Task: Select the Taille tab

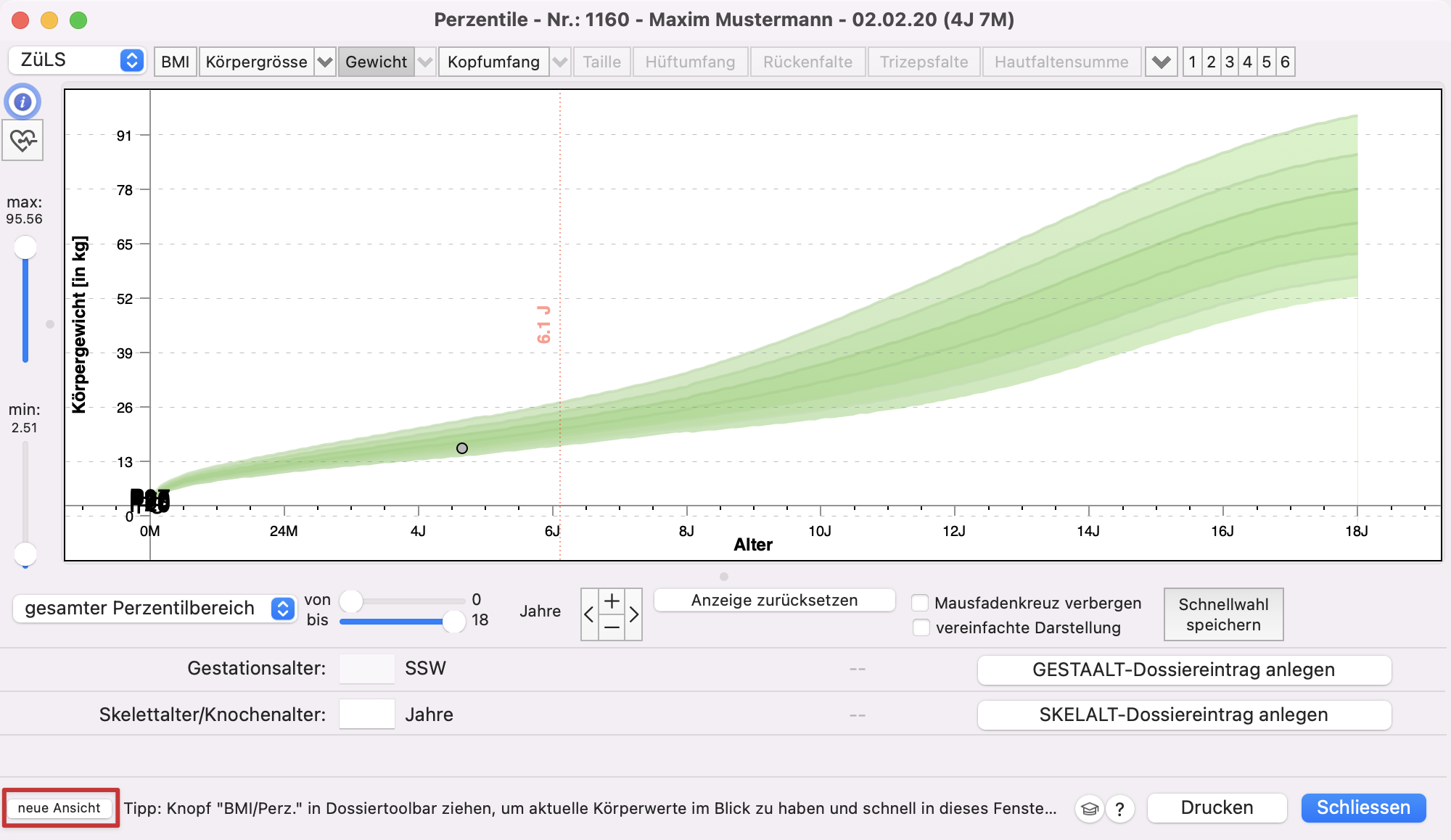Action: [x=602, y=62]
